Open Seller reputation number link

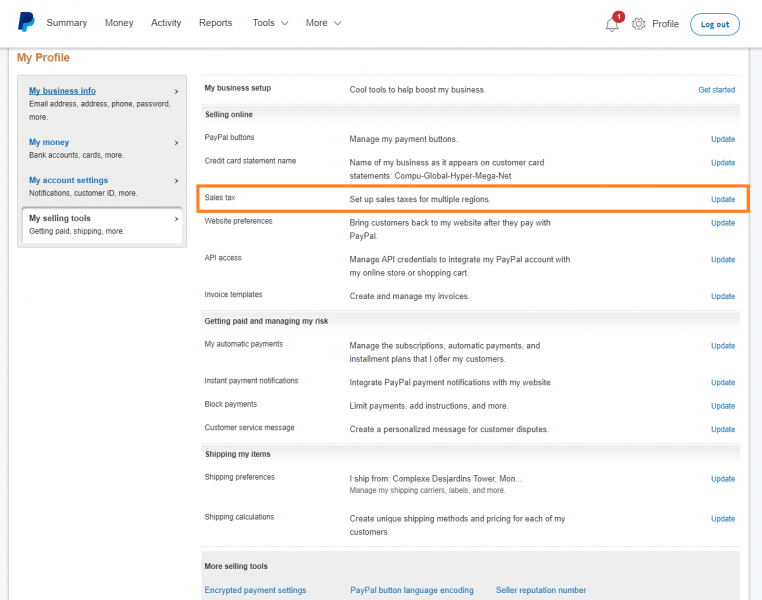point(541,590)
